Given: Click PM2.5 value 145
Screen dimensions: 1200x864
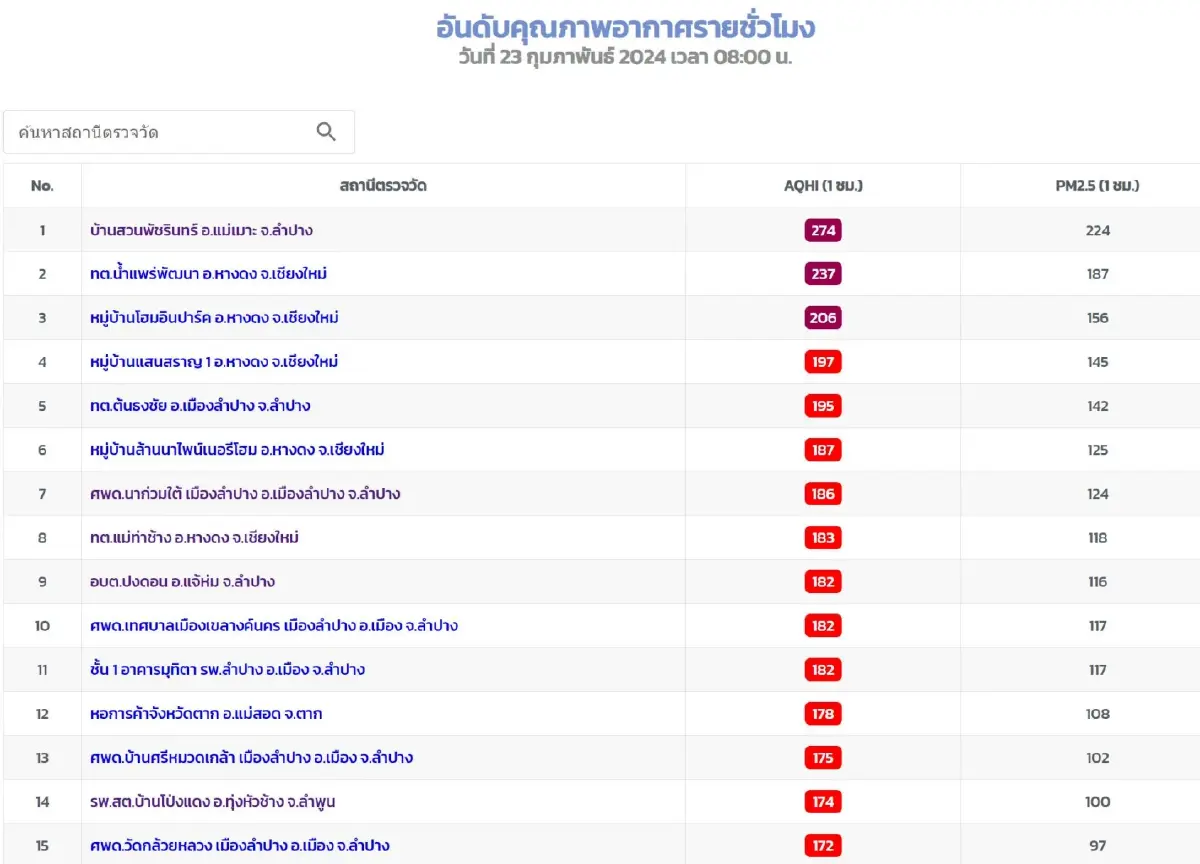Looking at the screenshot, I should (1098, 362).
